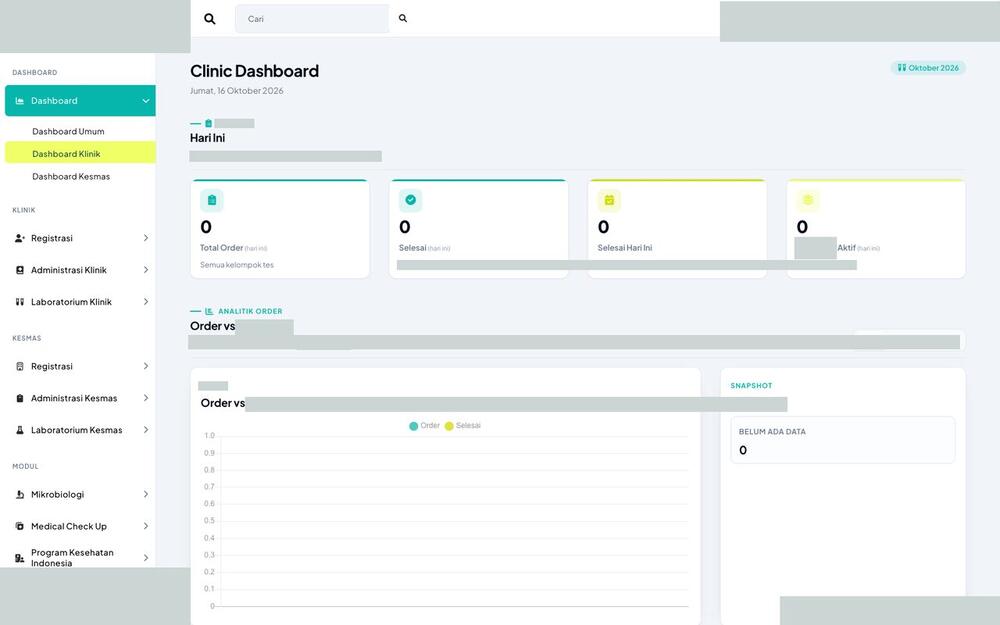
Task: Click the Total Order value 0
Action: click(x=206, y=227)
